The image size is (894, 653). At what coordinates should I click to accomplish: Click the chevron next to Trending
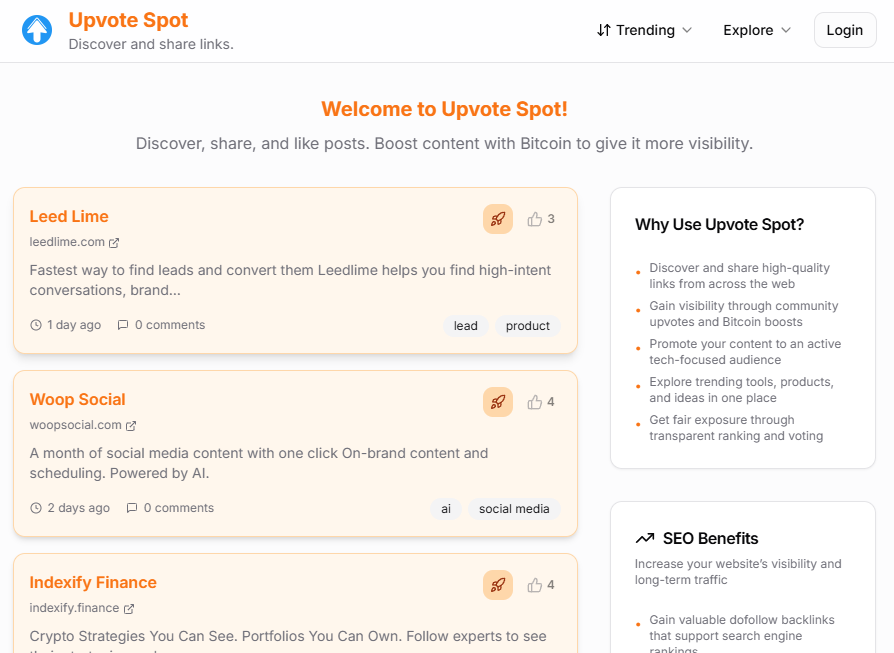click(x=688, y=30)
